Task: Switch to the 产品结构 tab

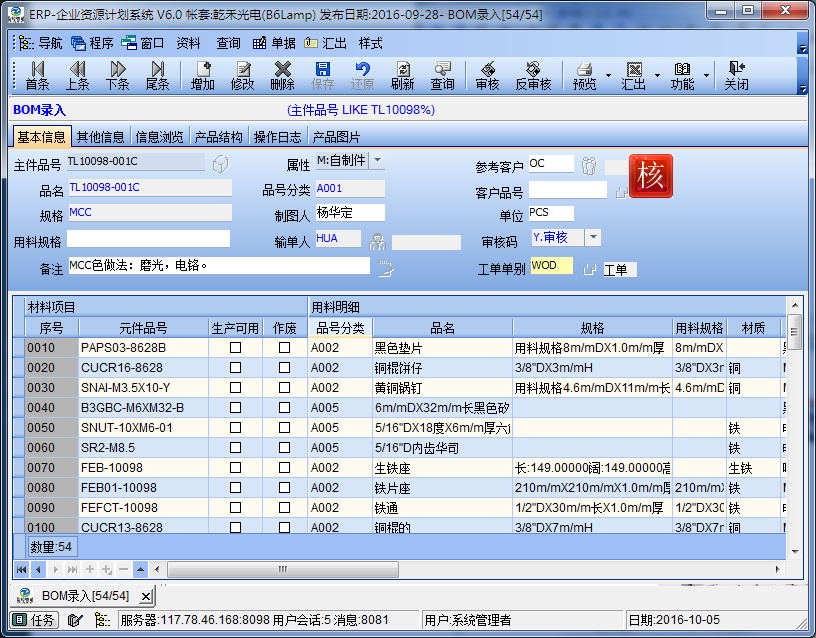Action: point(219,137)
